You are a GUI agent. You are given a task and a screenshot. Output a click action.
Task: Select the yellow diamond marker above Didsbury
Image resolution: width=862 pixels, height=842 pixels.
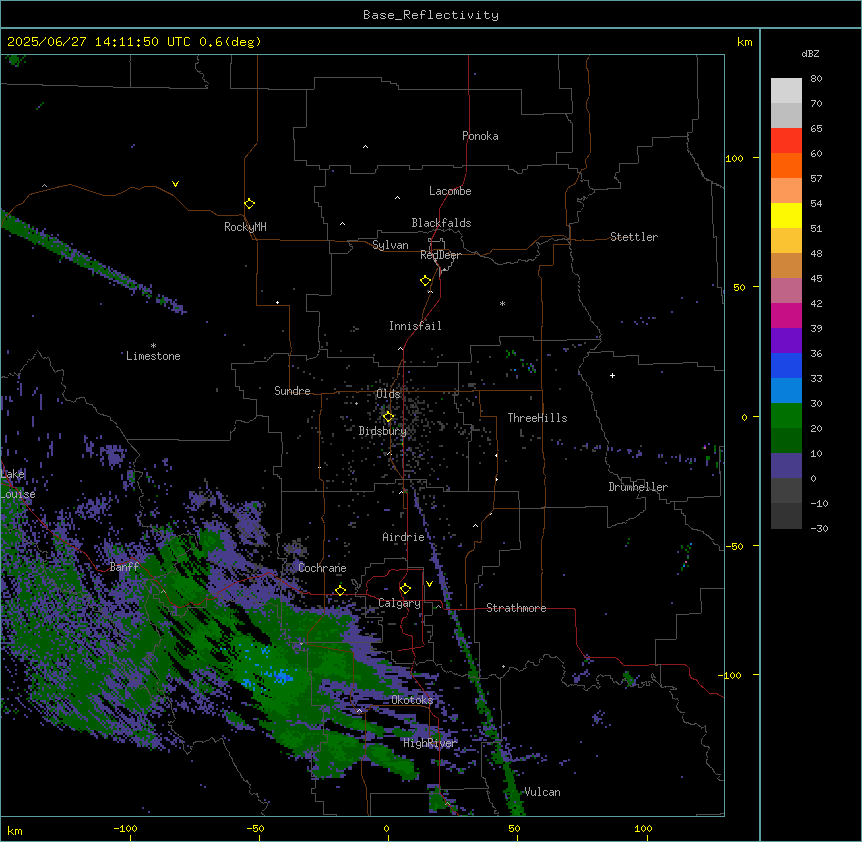point(388,417)
